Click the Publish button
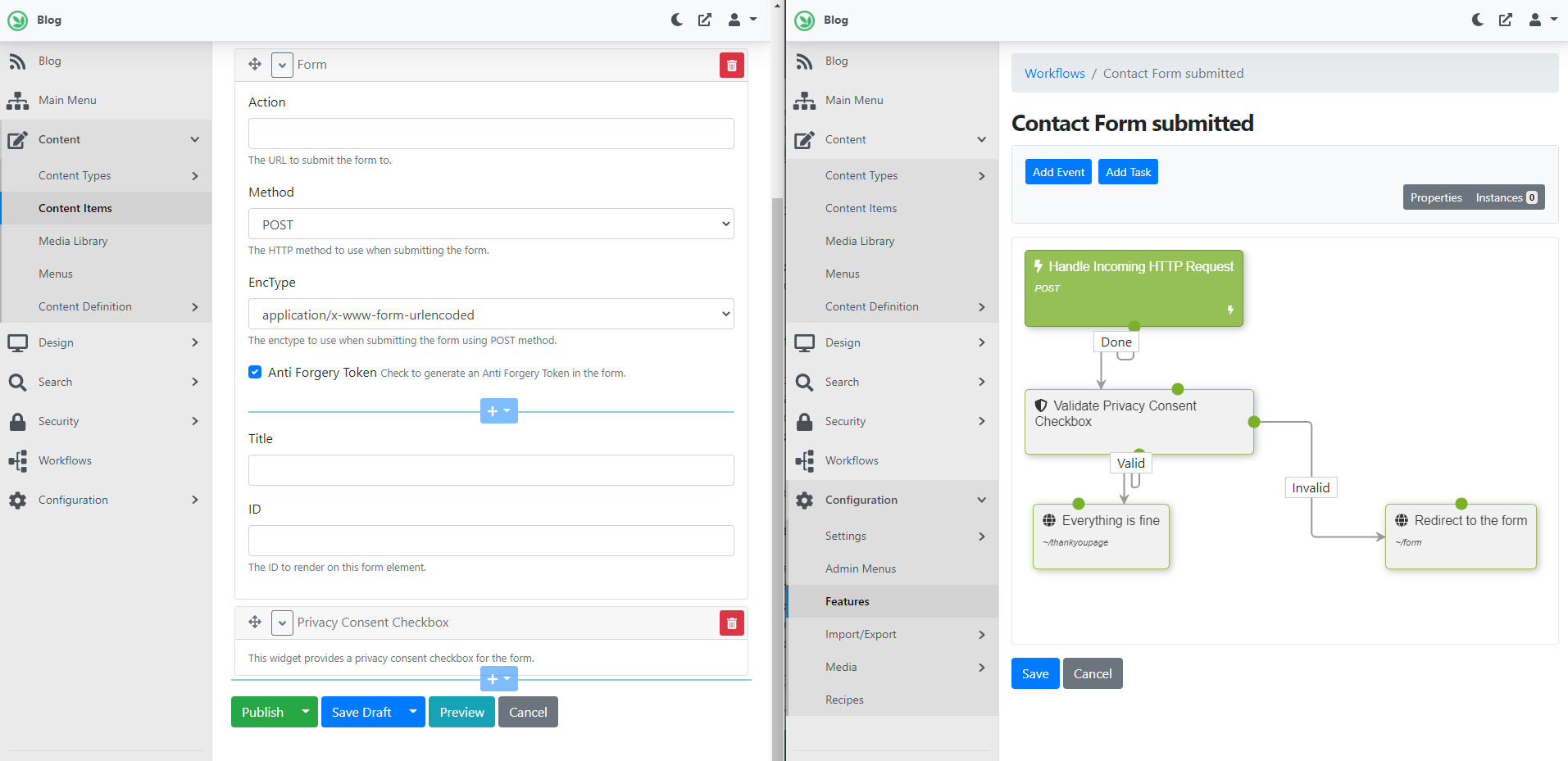1568x761 pixels. [262, 712]
